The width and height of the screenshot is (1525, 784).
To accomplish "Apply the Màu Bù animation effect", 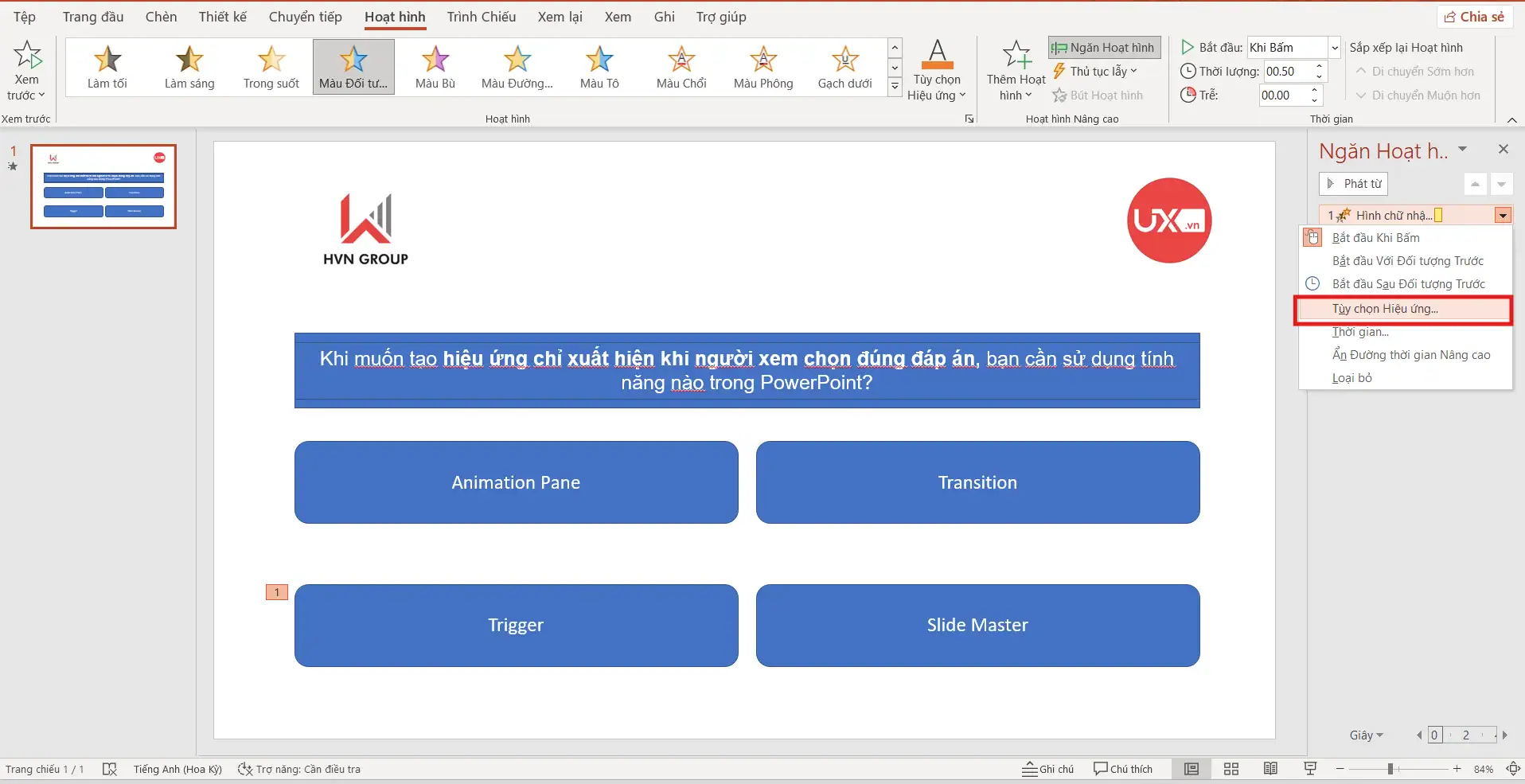I will click(x=435, y=67).
